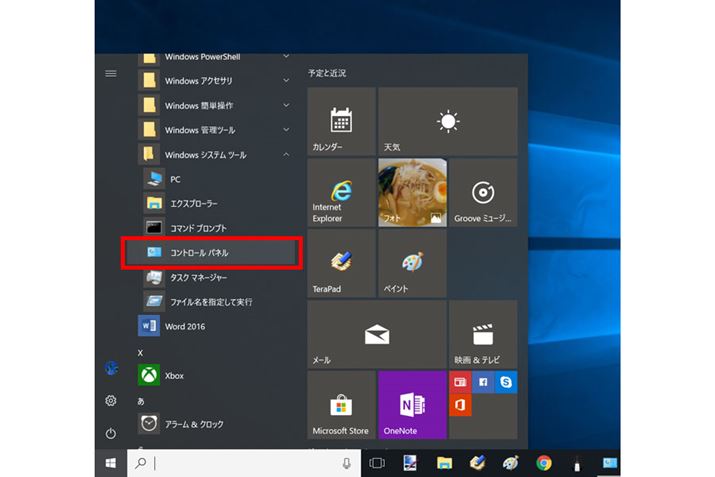Open the Calendar tile (カレンダー)
715x477 pixels.
coord(341,121)
